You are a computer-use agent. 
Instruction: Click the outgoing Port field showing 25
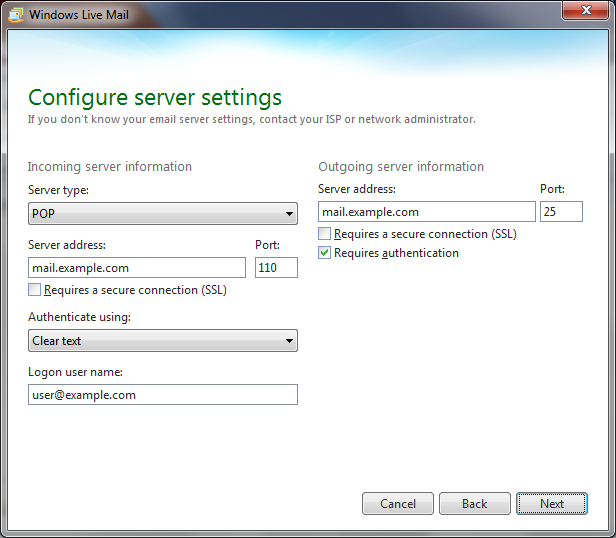click(x=561, y=212)
